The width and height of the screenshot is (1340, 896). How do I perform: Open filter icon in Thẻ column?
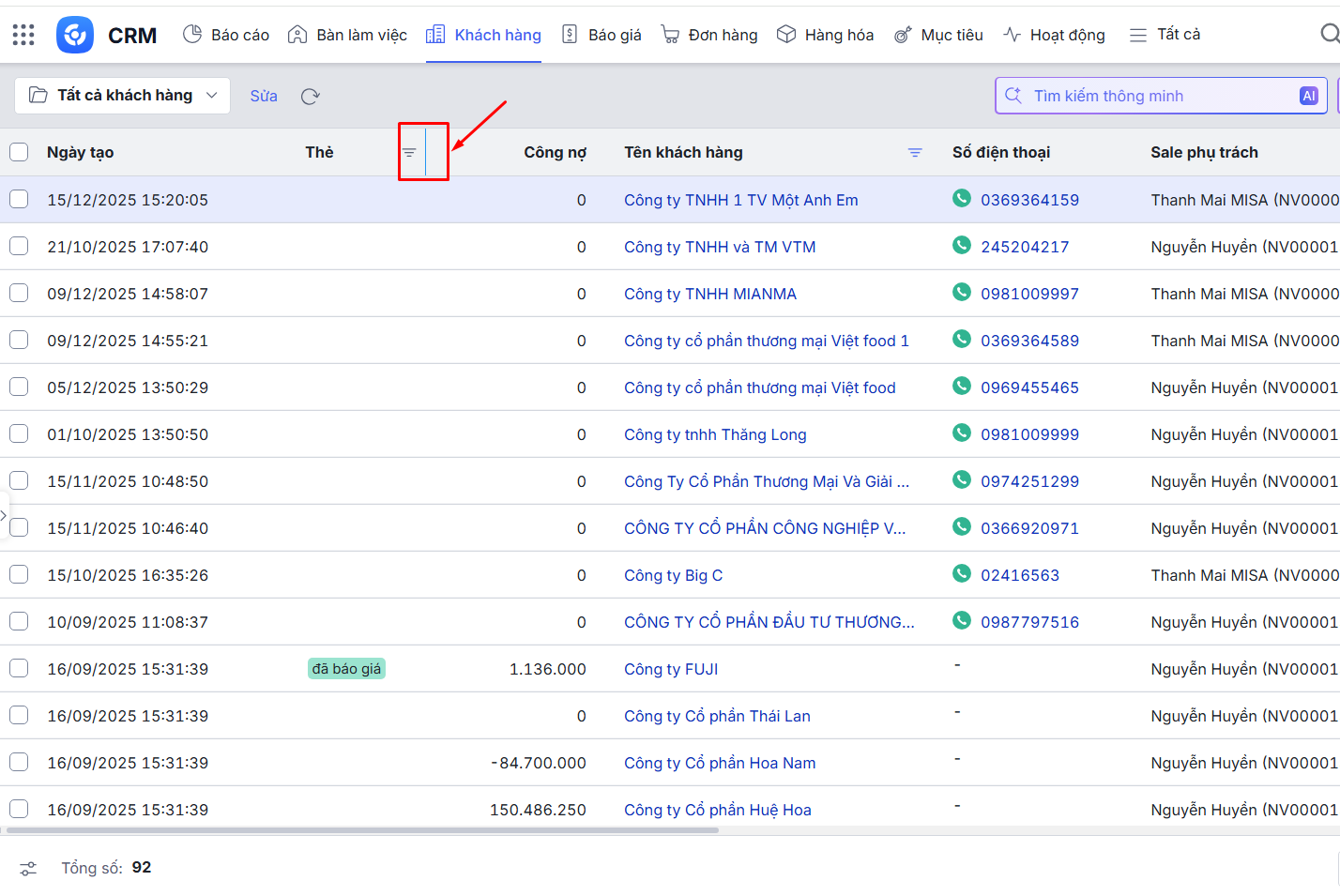409,152
